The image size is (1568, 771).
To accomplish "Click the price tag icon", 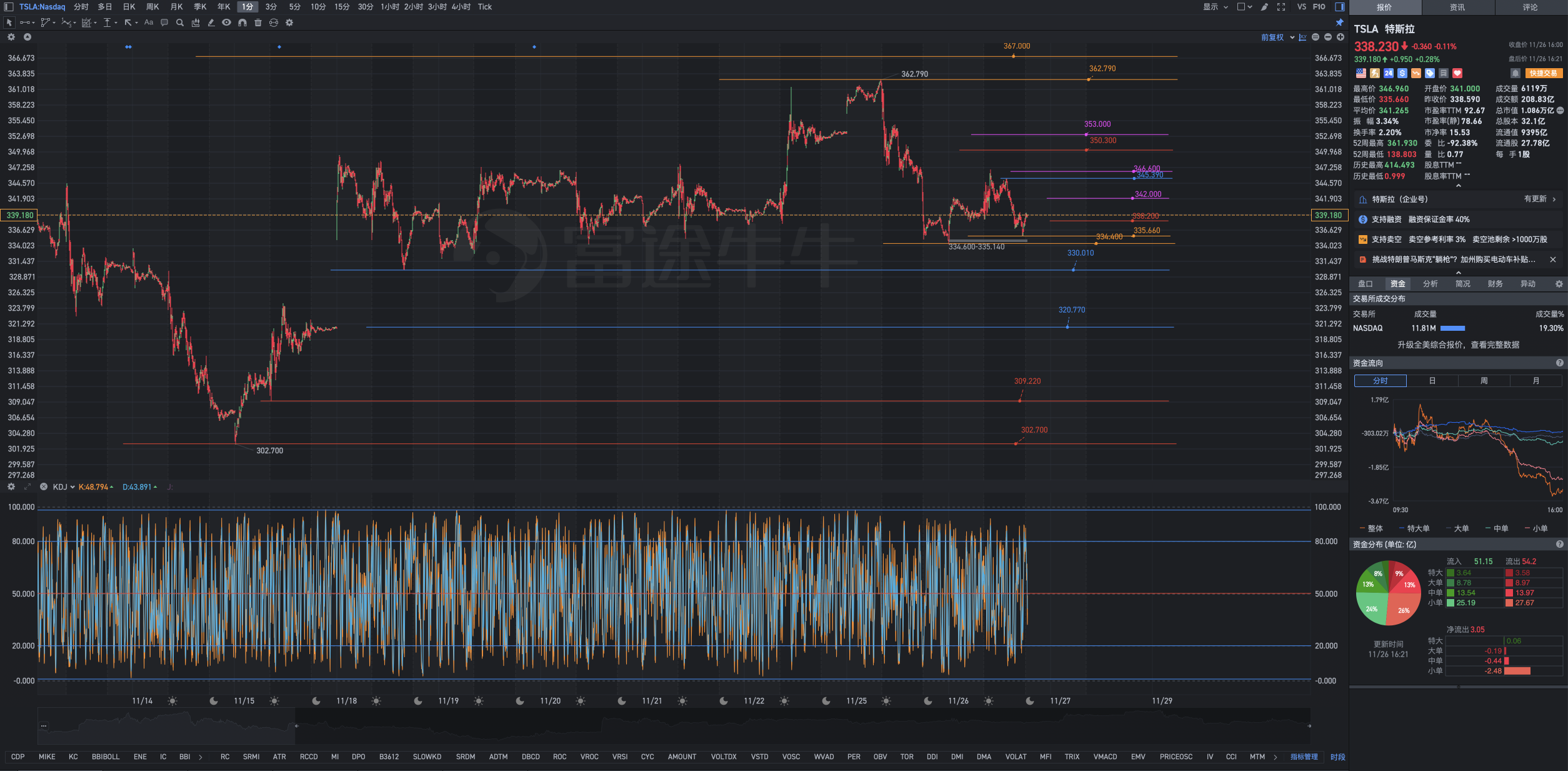I will 1430,73.
